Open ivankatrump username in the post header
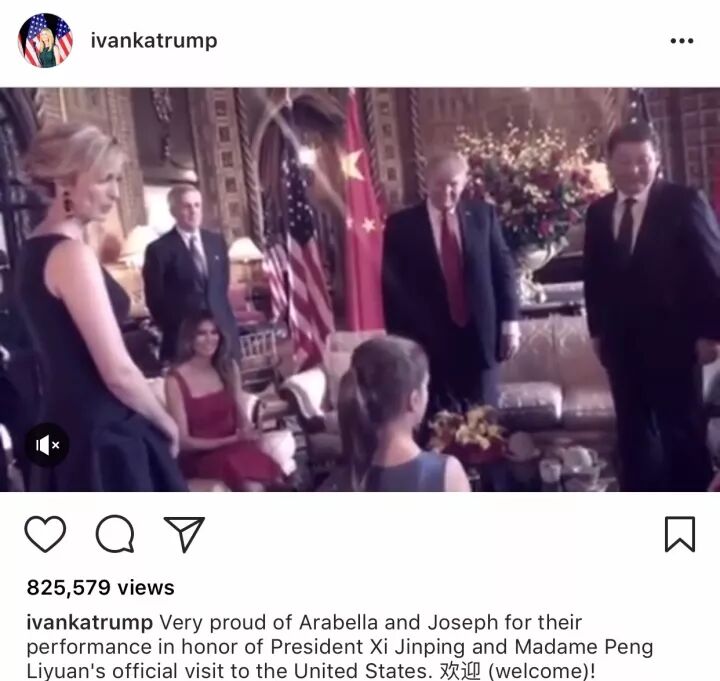 click(154, 40)
